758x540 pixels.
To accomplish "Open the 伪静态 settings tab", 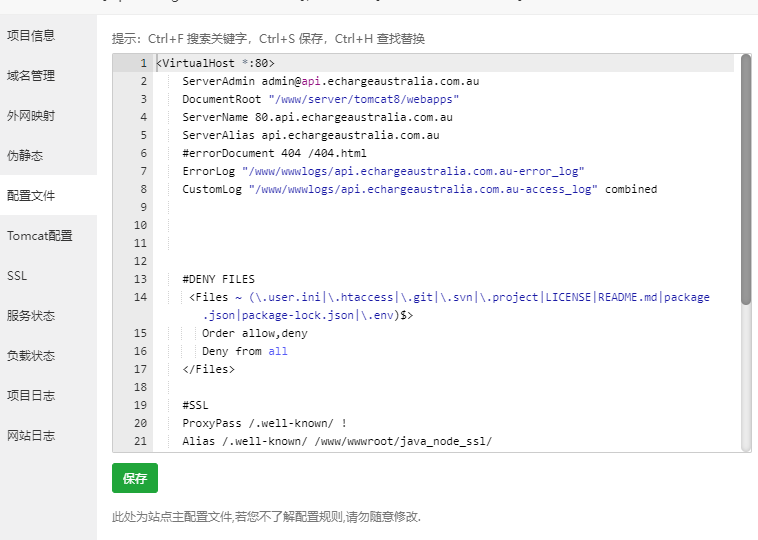I will [x=25, y=156].
